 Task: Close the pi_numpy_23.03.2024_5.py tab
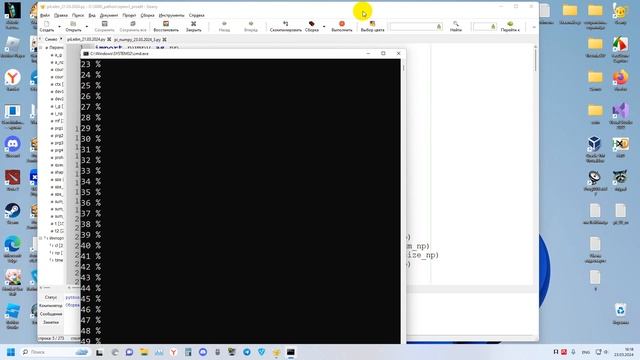164,40
